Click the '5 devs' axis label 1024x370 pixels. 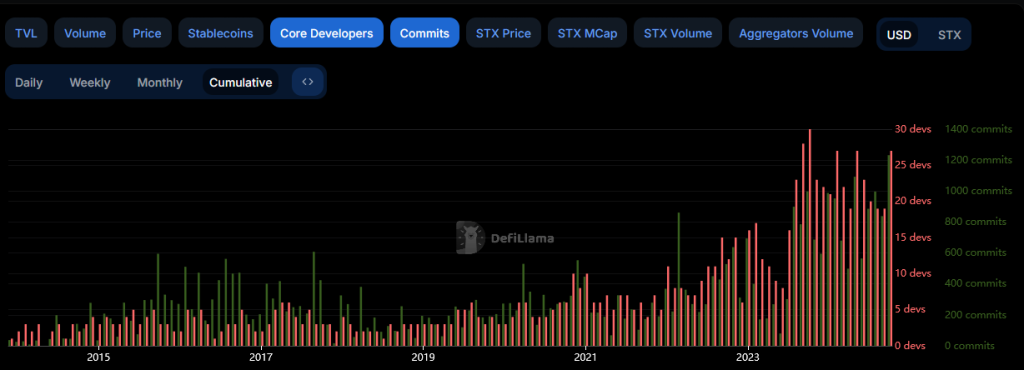point(910,309)
